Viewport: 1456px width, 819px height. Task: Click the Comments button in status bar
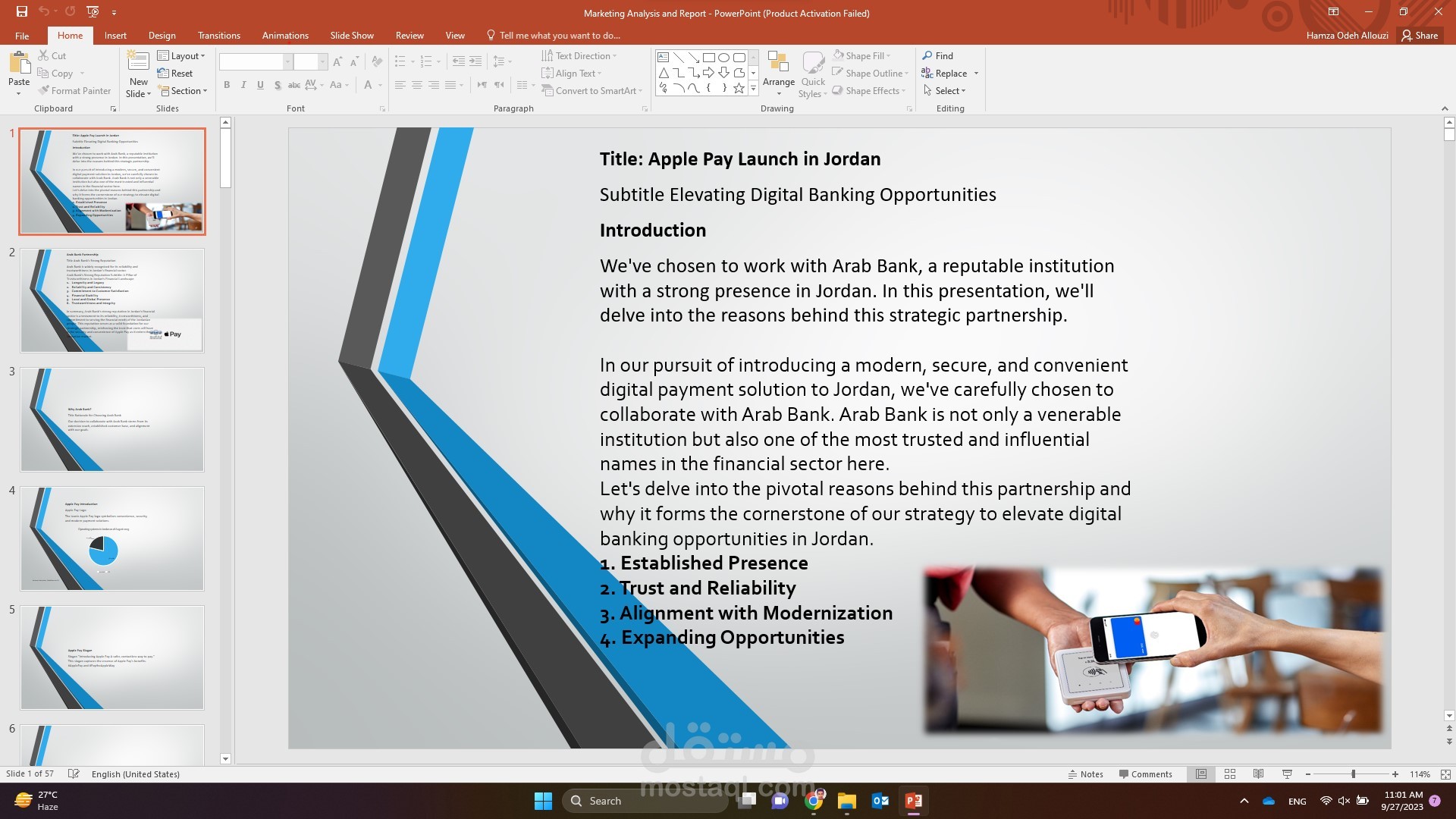click(1146, 774)
